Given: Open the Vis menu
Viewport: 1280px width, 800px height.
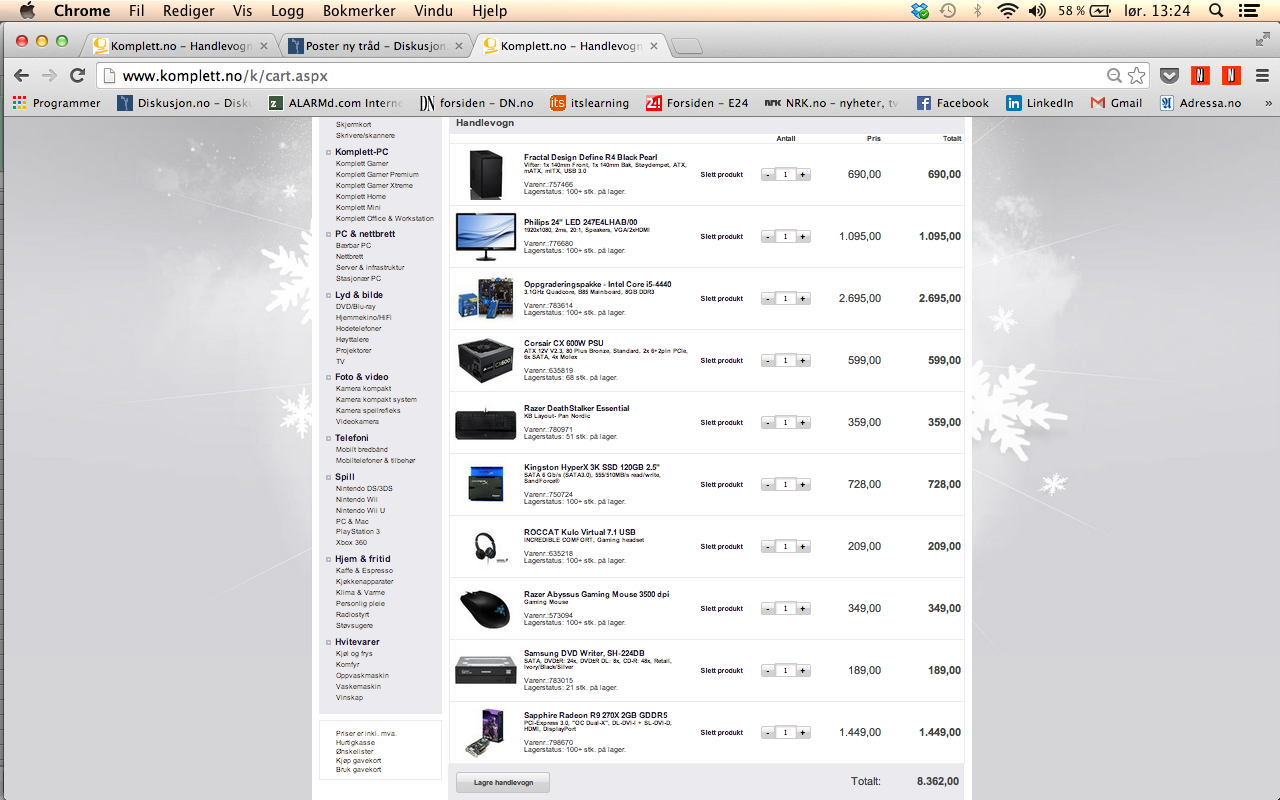Looking at the screenshot, I should [242, 11].
